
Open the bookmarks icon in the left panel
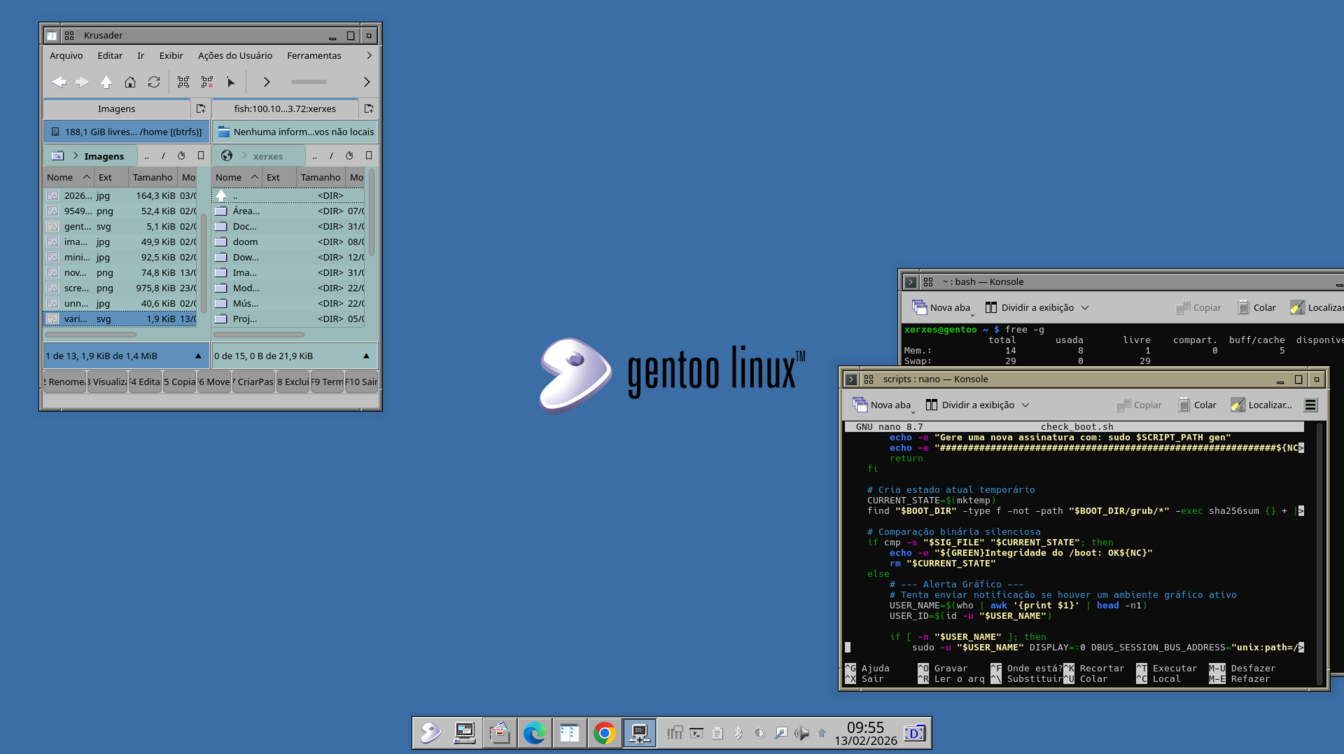(201, 156)
